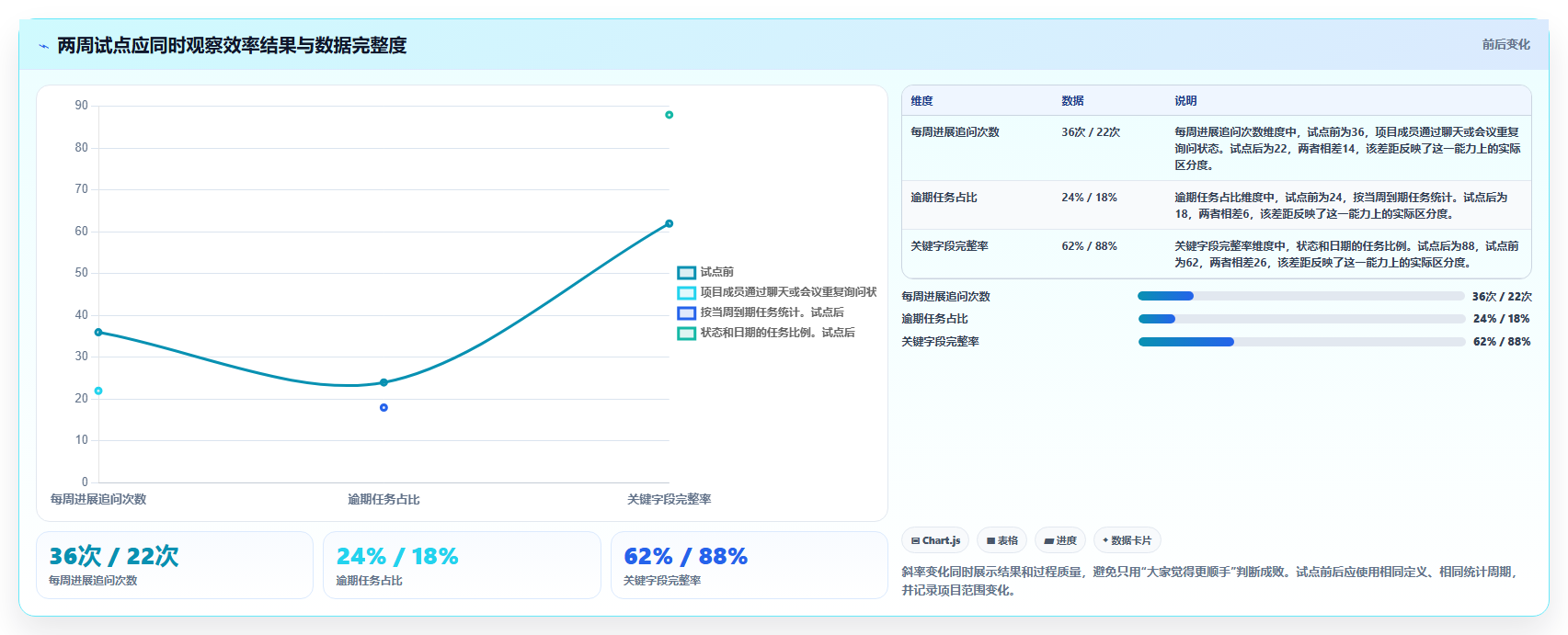The image size is (1568, 635).
Task: Toggle the 项目成员通过聊天或会议重复询问状 legend swatch
Action: (x=686, y=293)
